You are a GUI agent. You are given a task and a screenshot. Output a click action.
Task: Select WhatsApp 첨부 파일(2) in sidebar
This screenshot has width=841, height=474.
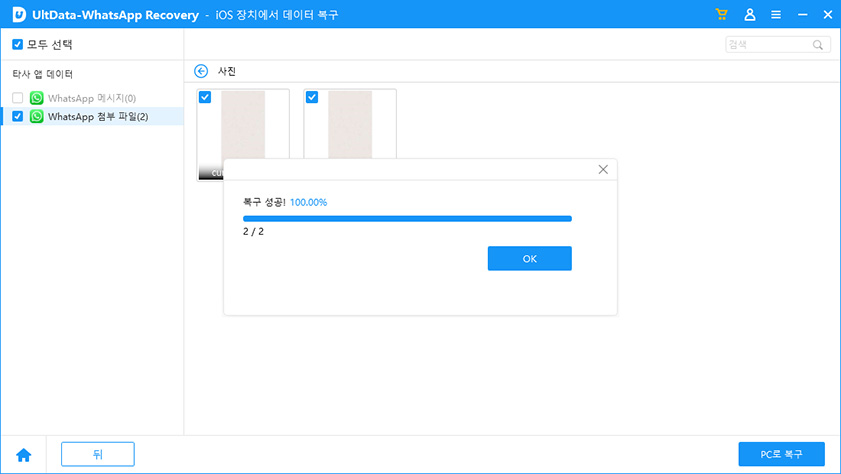click(x=98, y=116)
